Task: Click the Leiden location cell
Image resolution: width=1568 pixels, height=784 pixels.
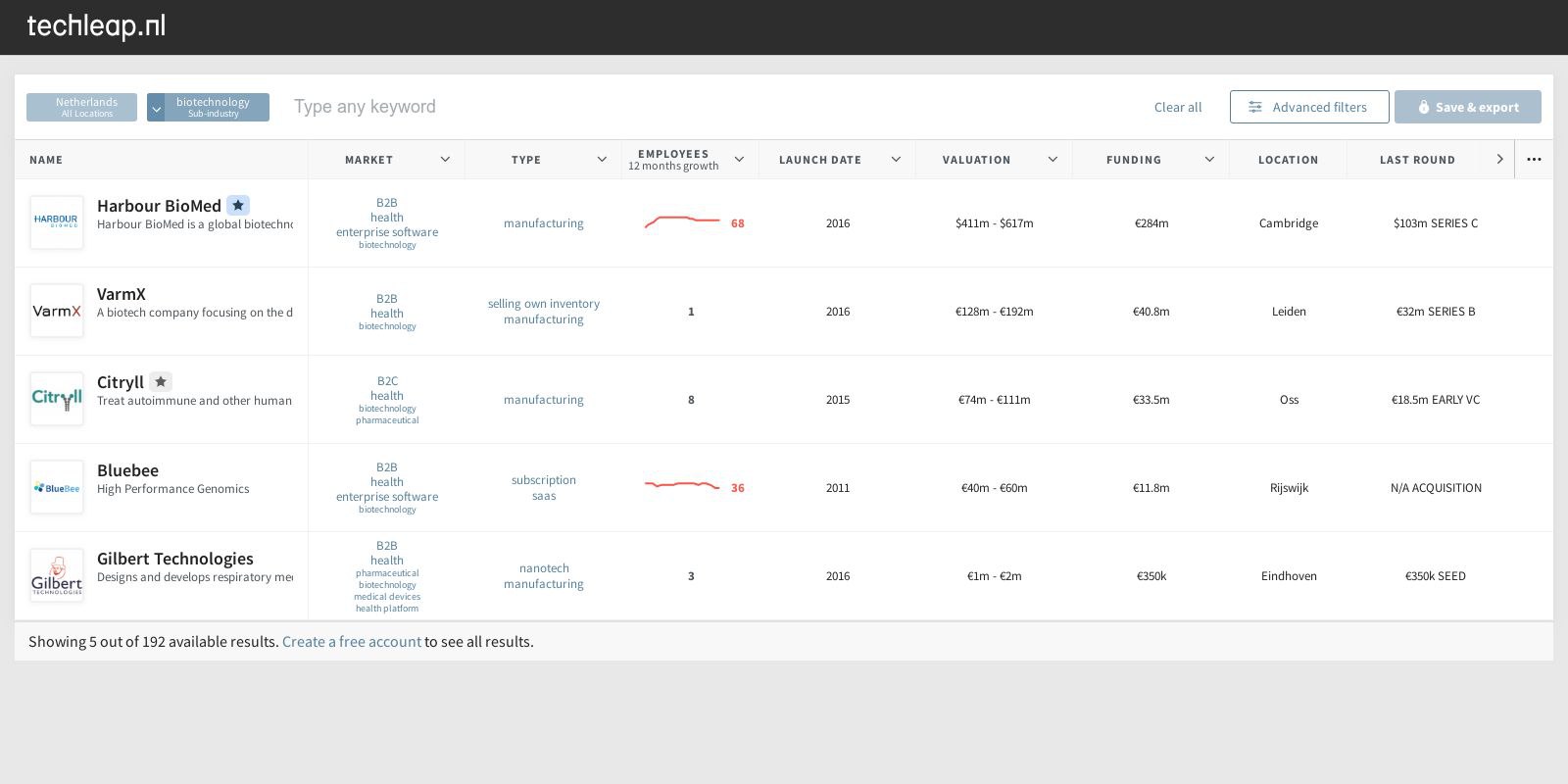Action: pyautogui.click(x=1289, y=312)
